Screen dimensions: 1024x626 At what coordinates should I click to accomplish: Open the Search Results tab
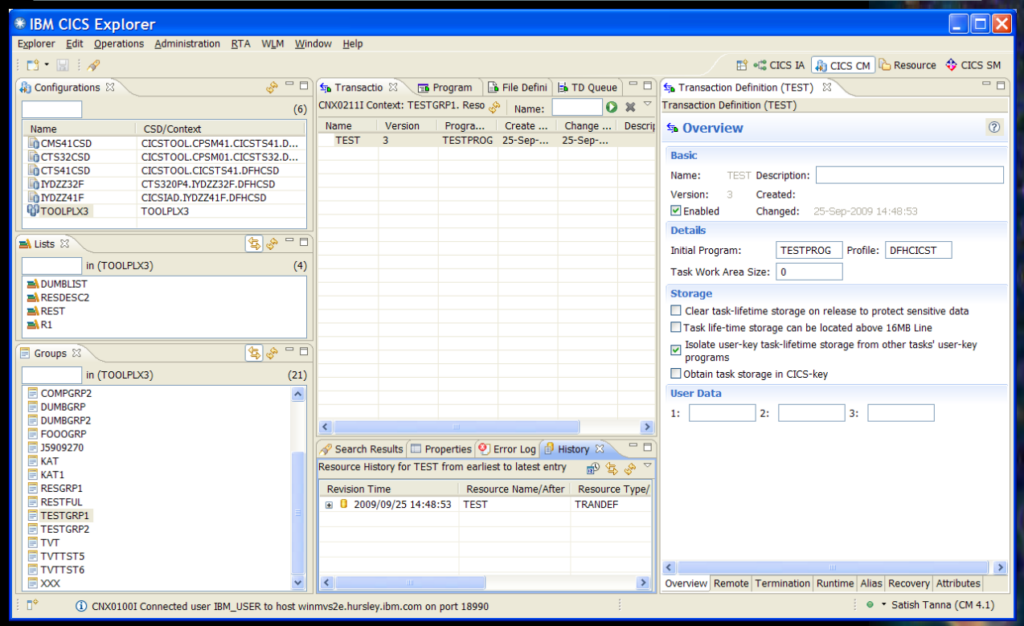point(362,449)
